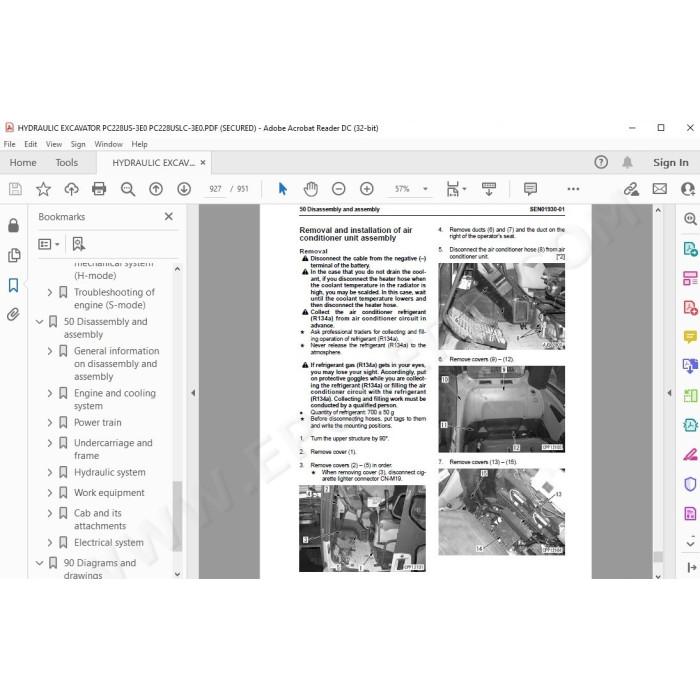The image size is (700, 700).
Task: Collapse the left navigation pane arrow
Action: click(x=193, y=393)
